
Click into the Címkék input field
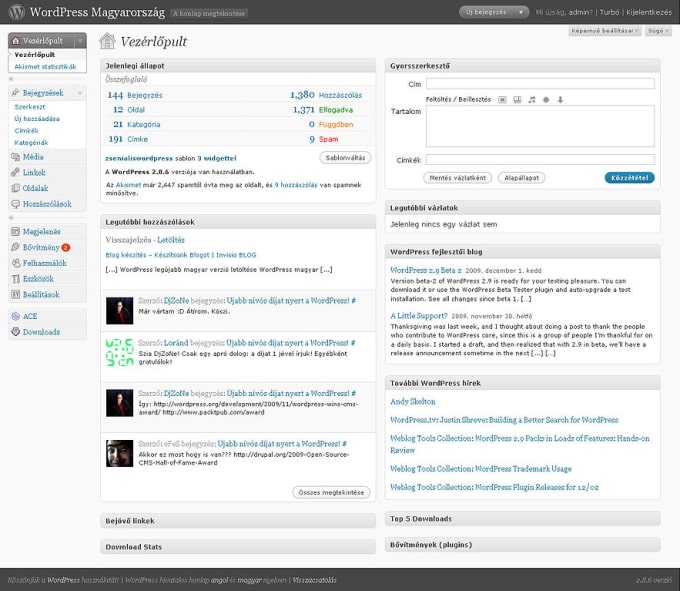point(540,160)
